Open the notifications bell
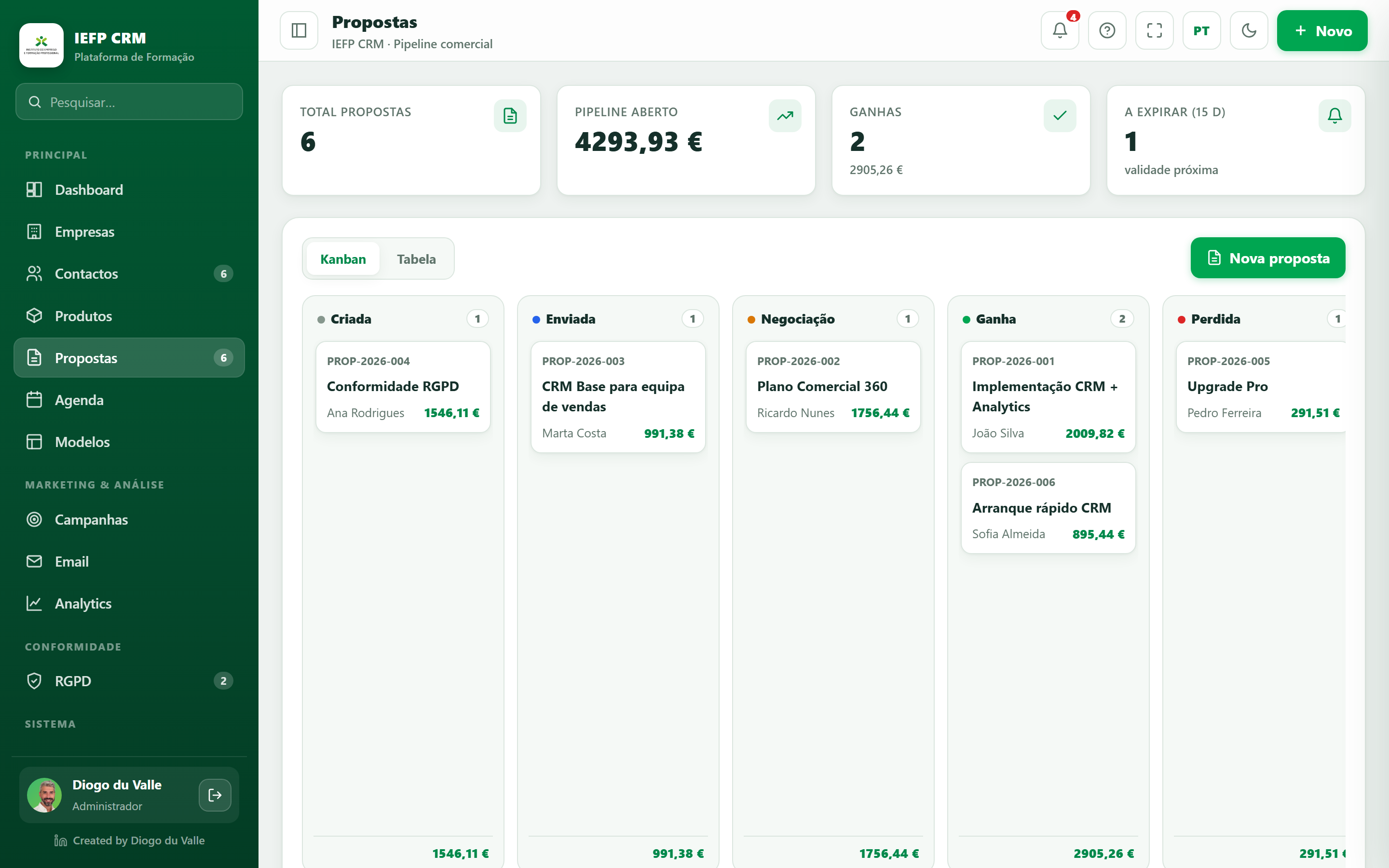This screenshot has height=868, width=1389. tap(1060, 30)
